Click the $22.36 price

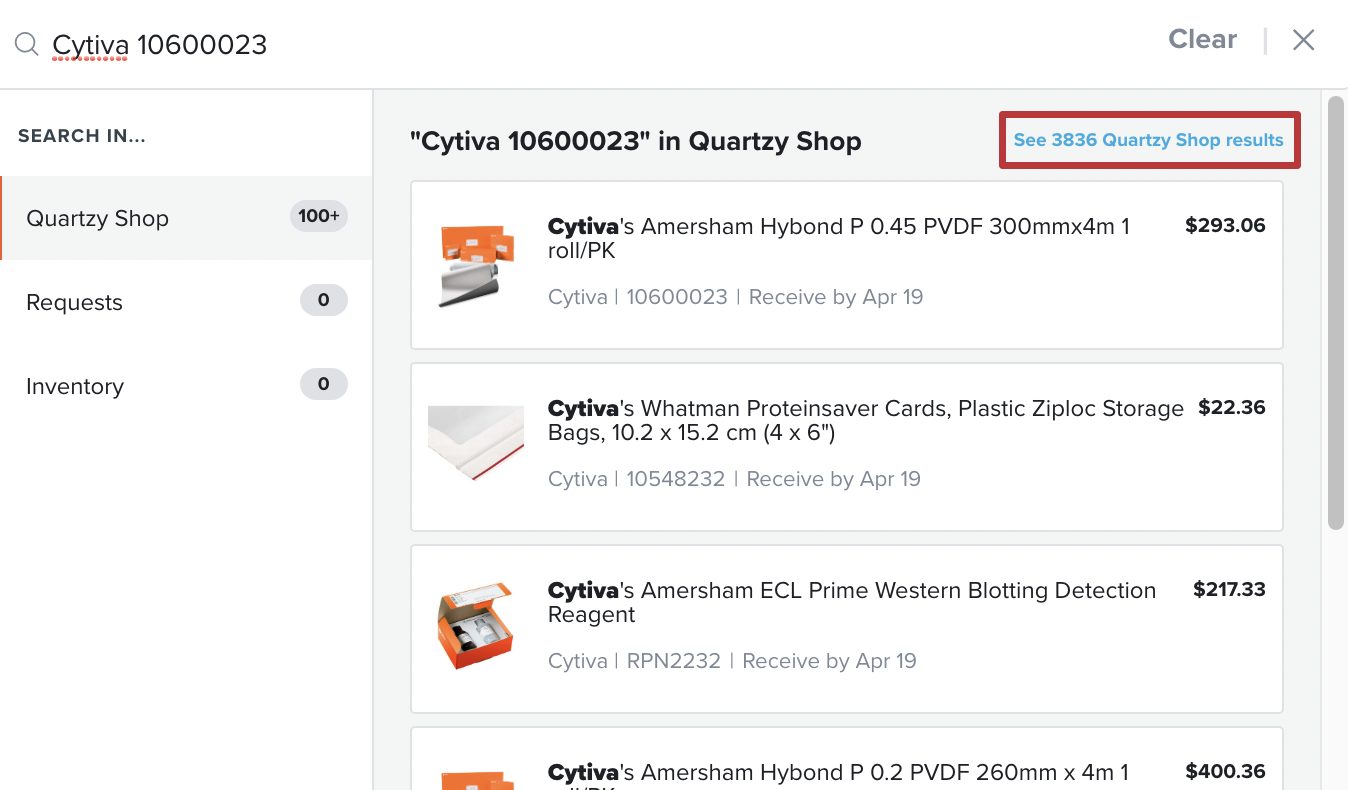click(x=1232, y=407)
